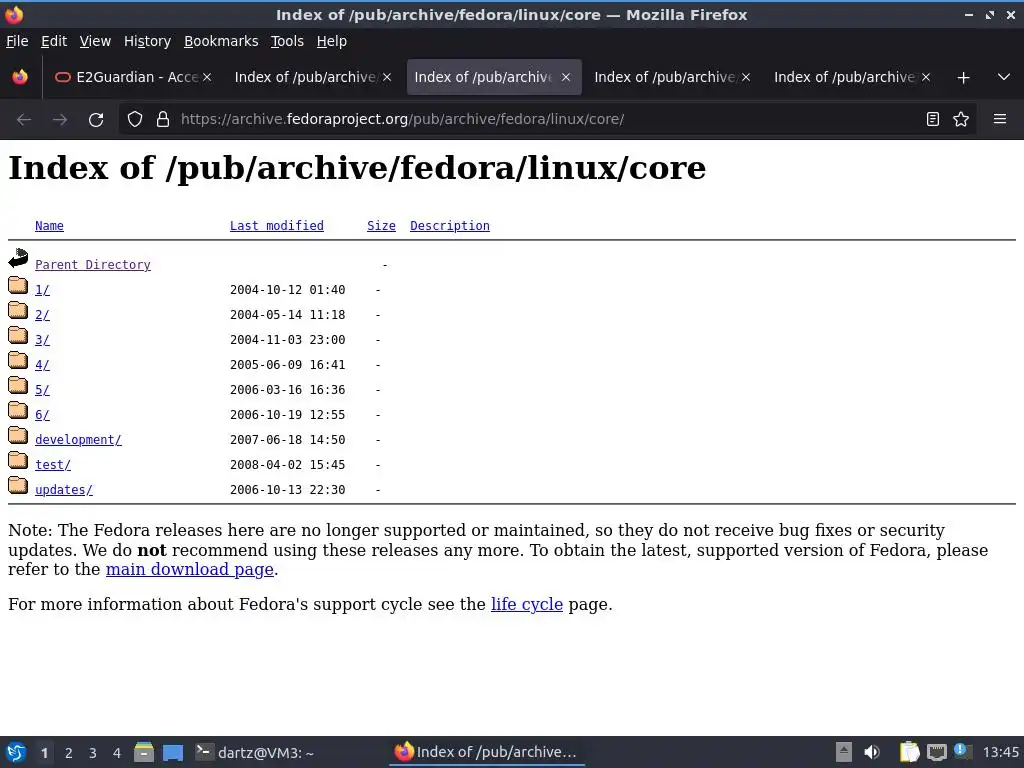
Task: Reload the current page
Action: point(96,120)
